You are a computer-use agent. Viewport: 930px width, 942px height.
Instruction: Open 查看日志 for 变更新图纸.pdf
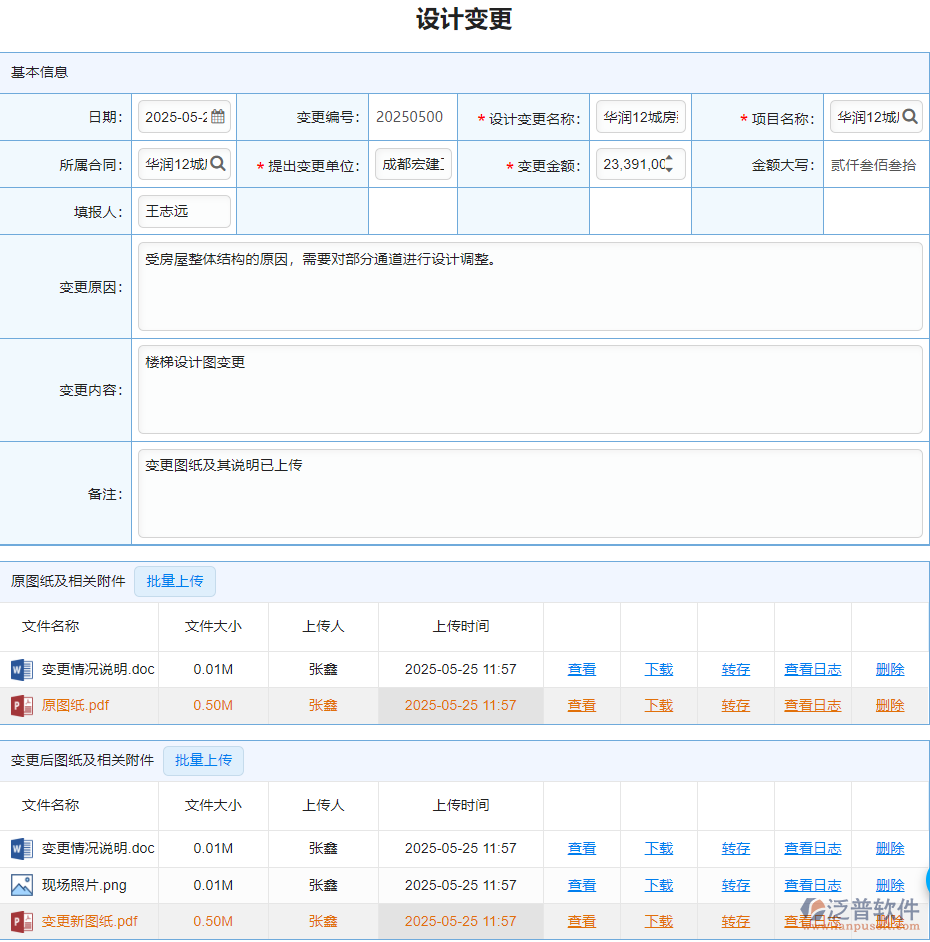813,920
